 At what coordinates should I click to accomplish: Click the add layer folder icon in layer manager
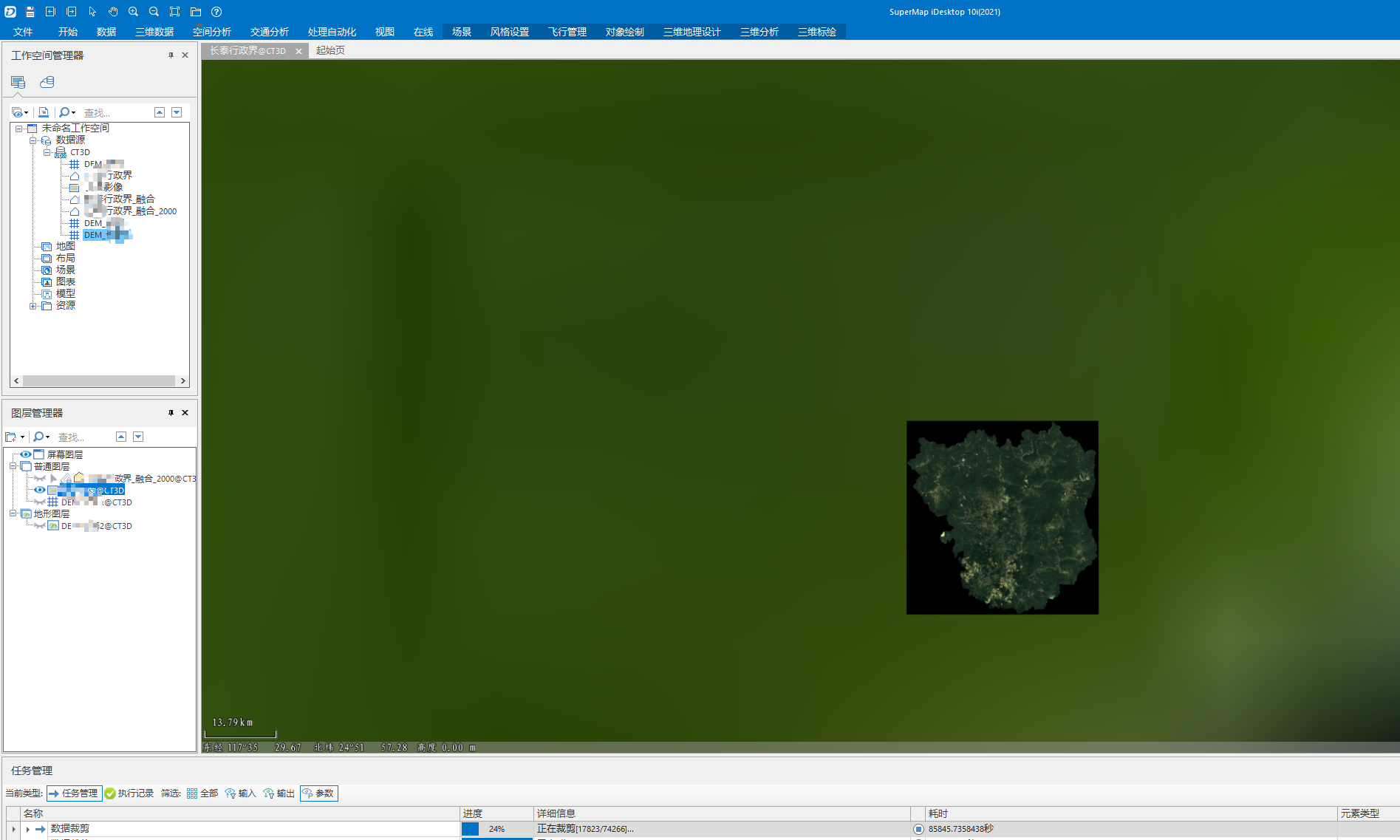coord(11,437)
